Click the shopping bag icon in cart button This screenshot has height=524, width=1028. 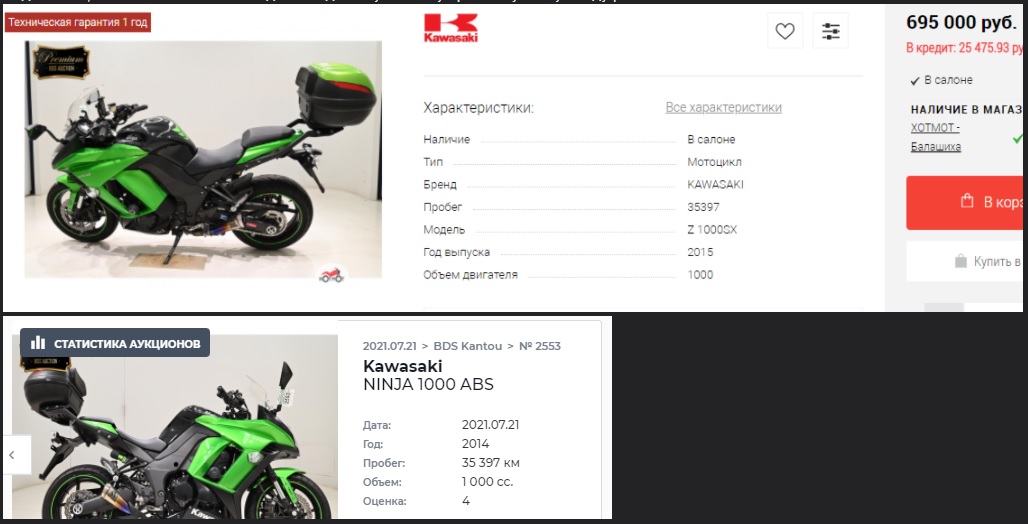coord(967,201)
